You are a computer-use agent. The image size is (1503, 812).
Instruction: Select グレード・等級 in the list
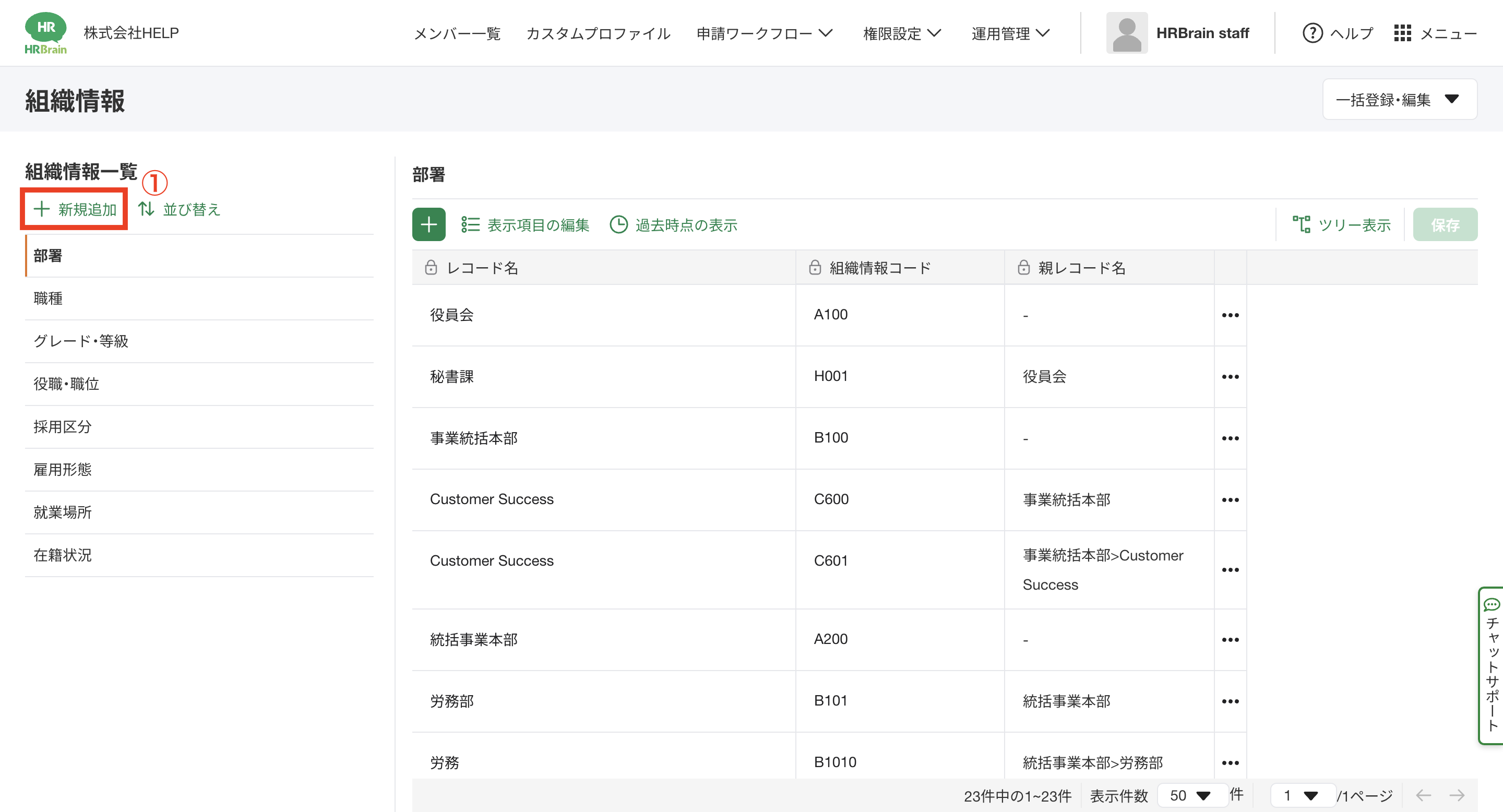pos(199,341)
